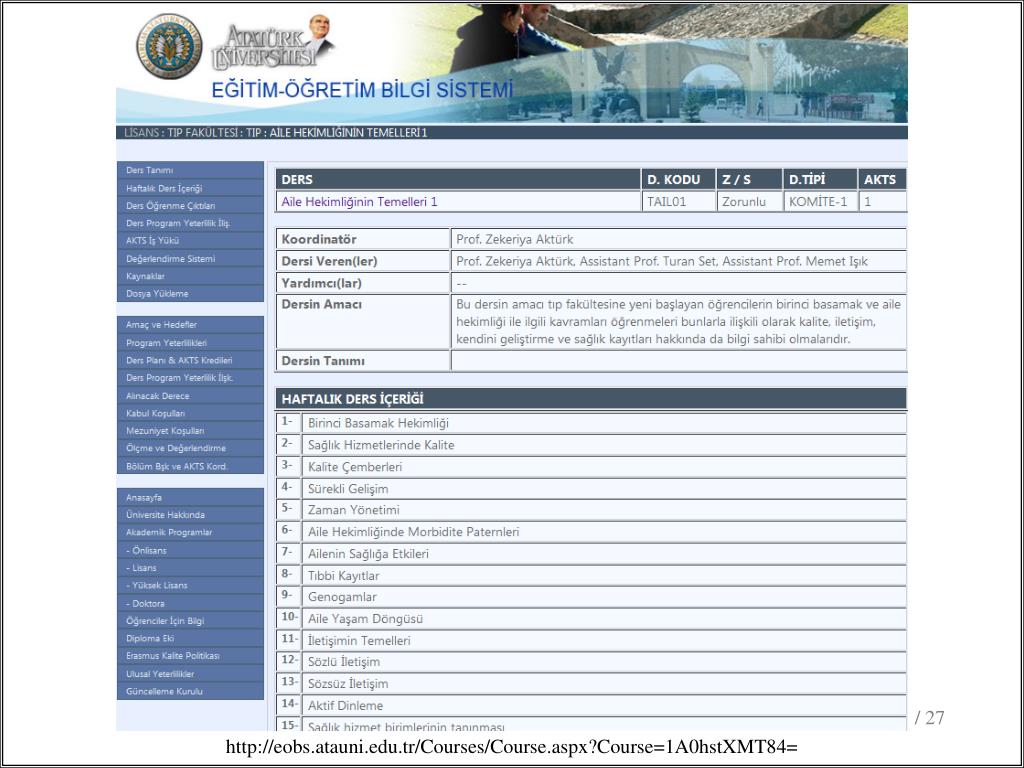Viewport: 1024px width, 768px height.
Task: Click the Zorunlu cell
Action: 750,202
